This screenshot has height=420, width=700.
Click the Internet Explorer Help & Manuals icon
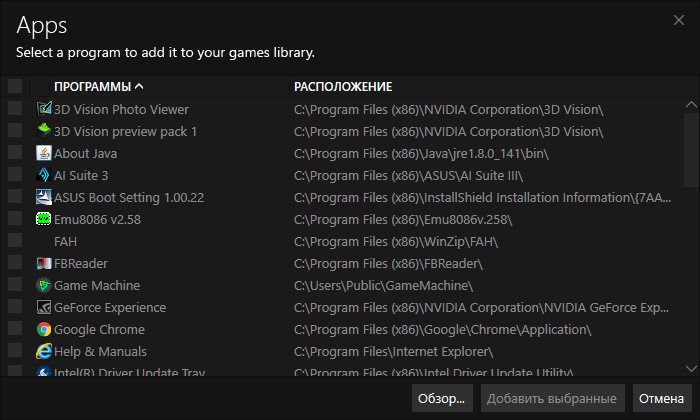pos(44,351)
